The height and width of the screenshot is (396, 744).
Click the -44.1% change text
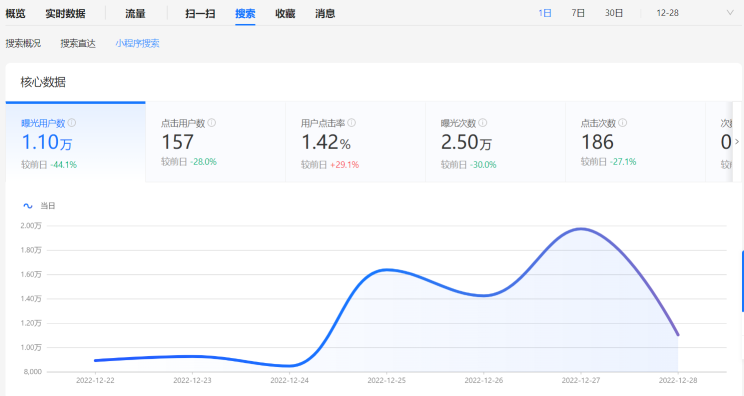64,165
